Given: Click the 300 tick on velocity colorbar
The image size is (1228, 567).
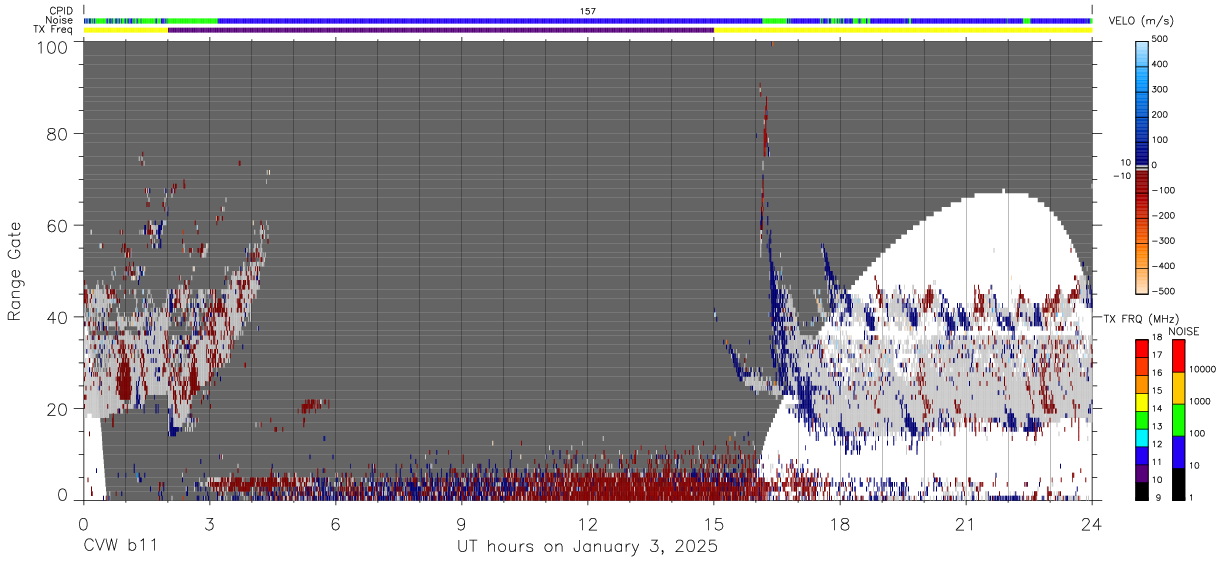Looking at the screenshot, I should pos(1160,90).
